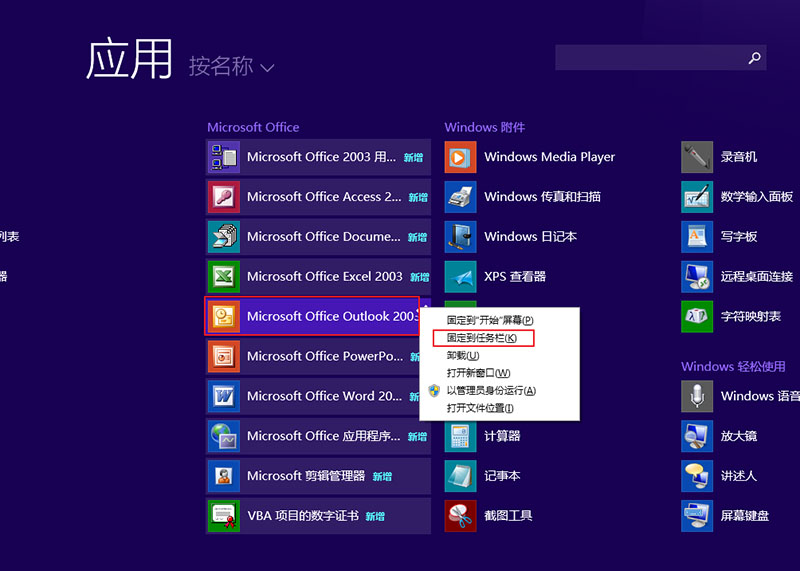Click the Windows 轻松使用 group header

[733, 366]
